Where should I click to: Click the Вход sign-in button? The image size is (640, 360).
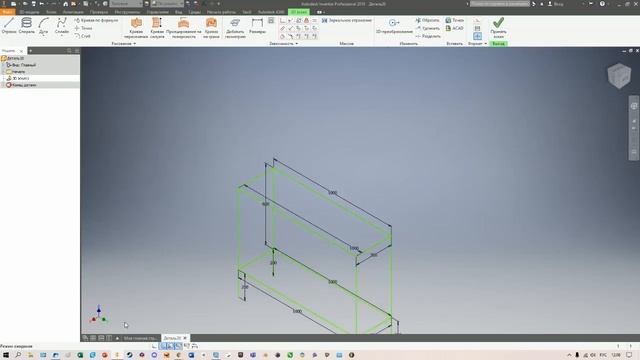[556, 4]
